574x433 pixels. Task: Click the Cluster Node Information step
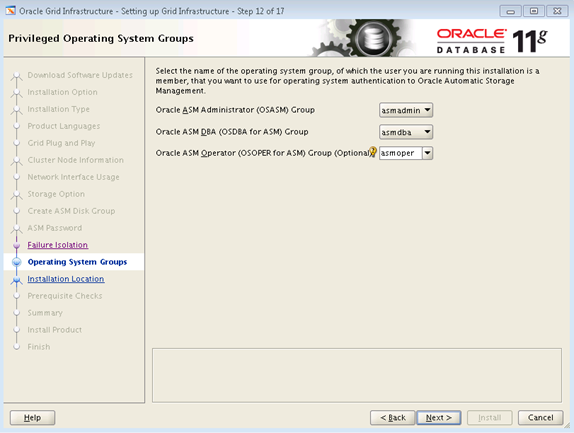(75, 160)
